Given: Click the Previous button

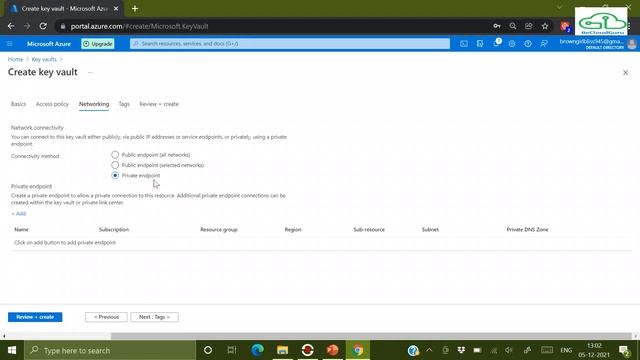Looking at the screenshot, I should tap(106, 317).
